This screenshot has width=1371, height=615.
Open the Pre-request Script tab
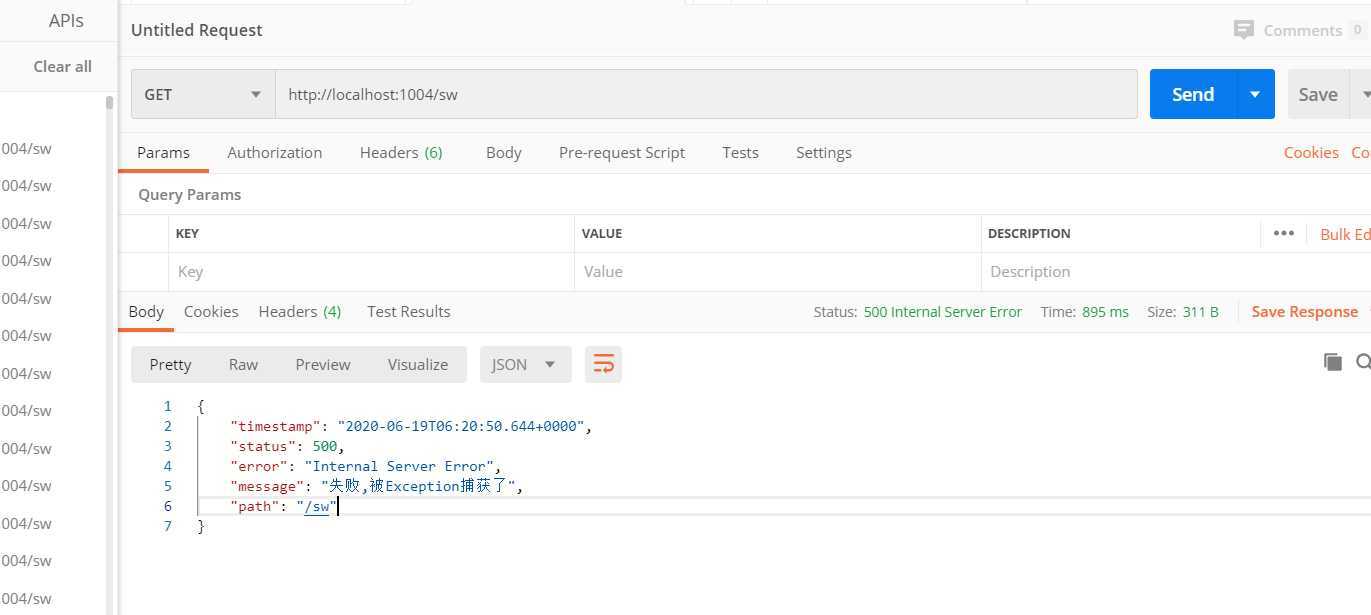point(621,152)
